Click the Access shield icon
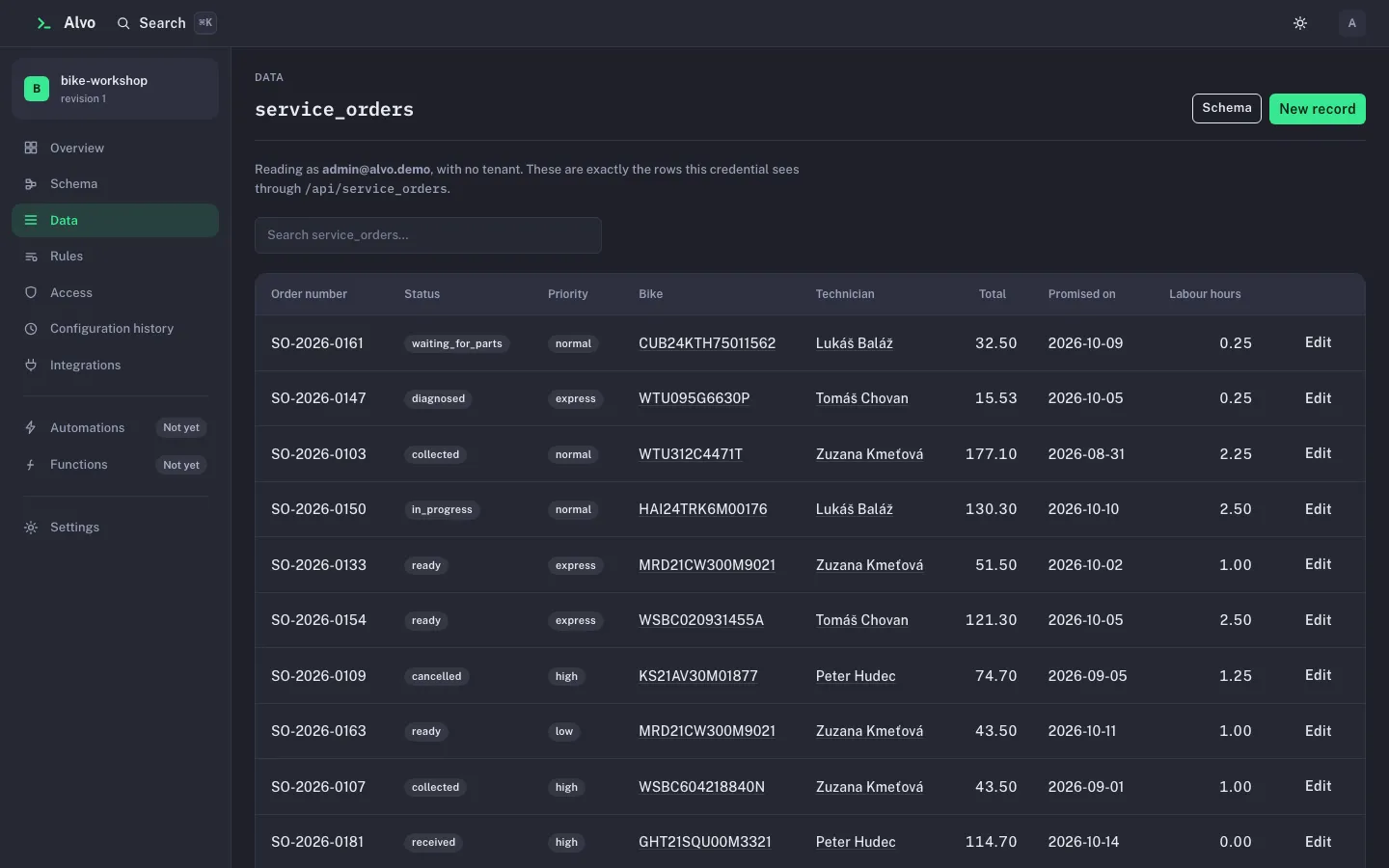This screenshot has height=868, width=1389. point(31,292)
